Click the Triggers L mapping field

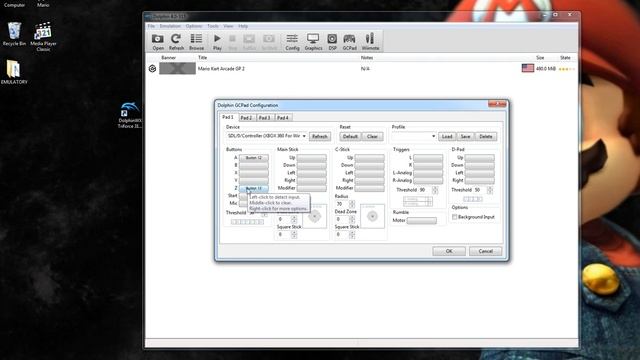click(x=428, y=158)
